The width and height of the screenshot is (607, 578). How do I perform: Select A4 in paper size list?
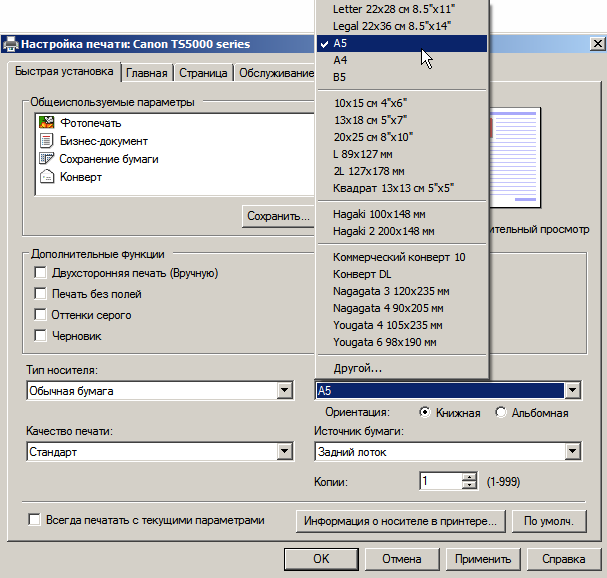tap(402, 60)
